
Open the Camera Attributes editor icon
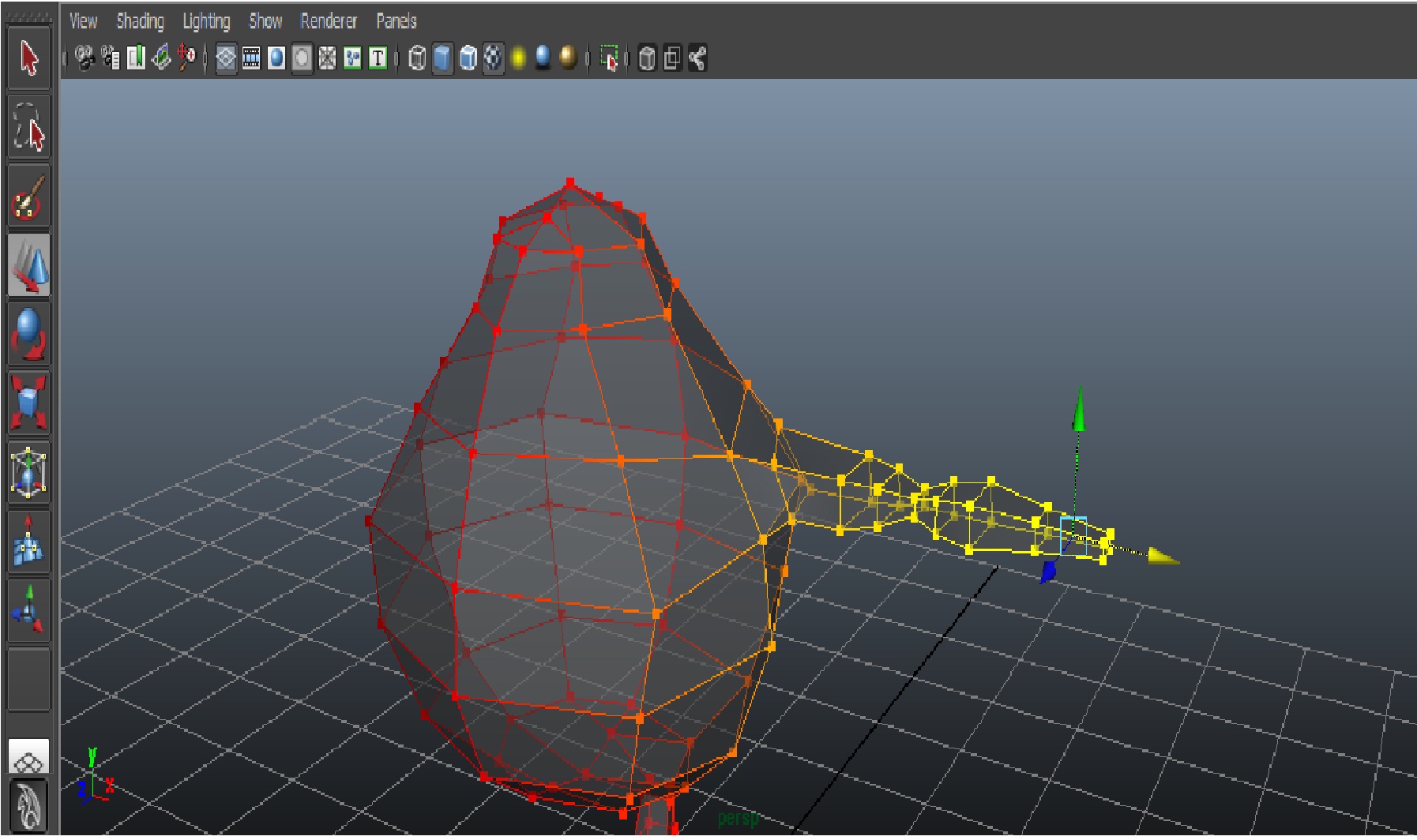point(111,58)
